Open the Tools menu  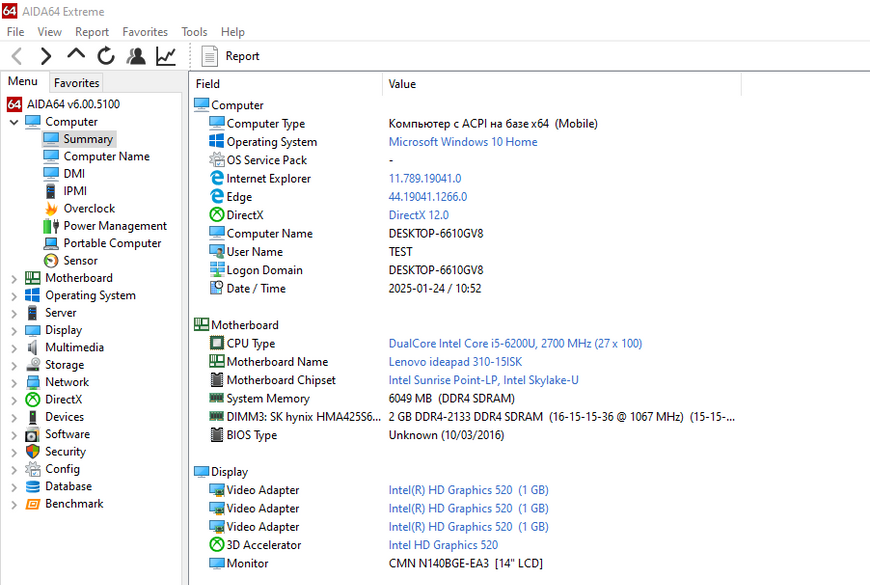pyautogui.click(x=194, y=32)
